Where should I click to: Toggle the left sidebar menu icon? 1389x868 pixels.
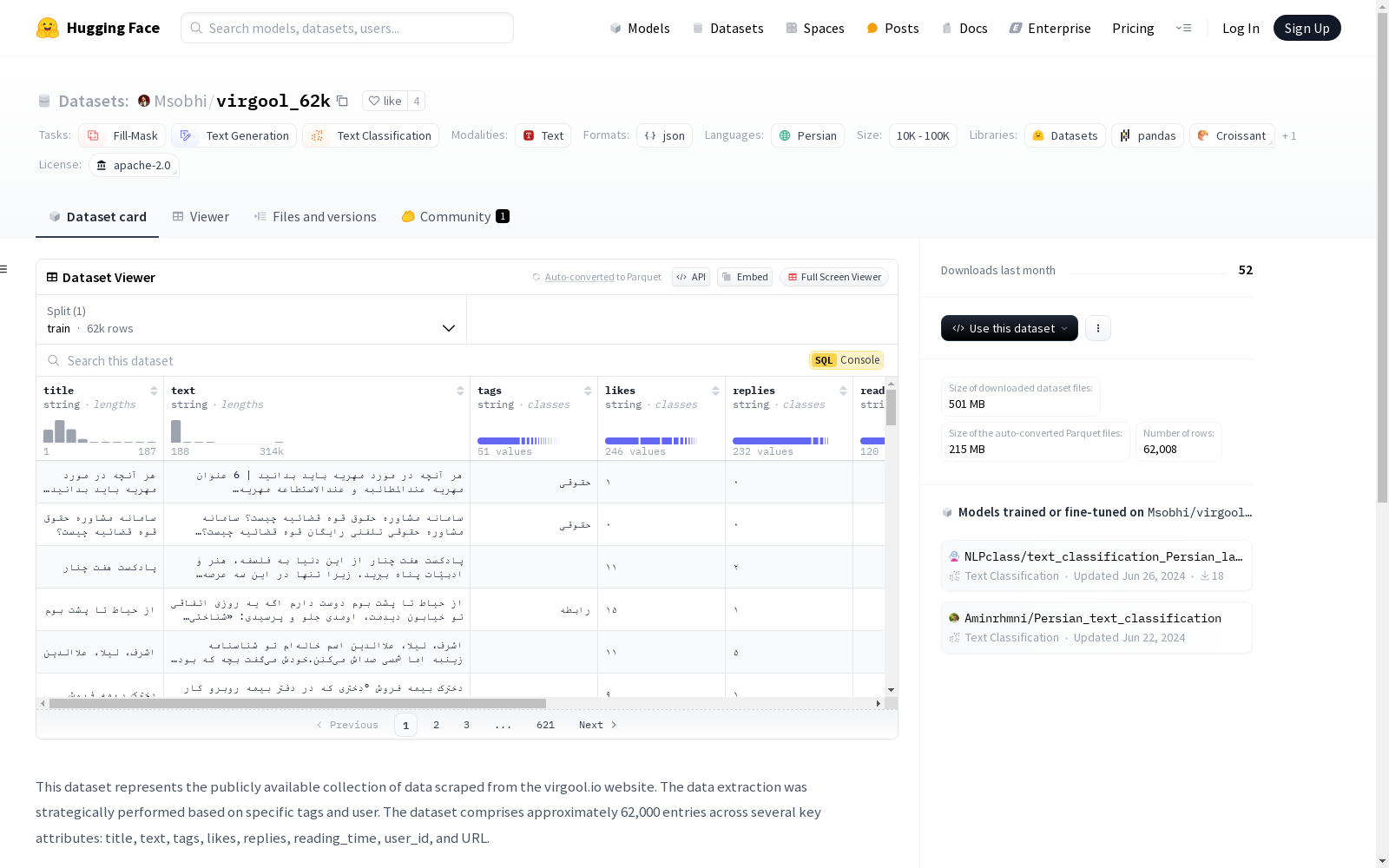(4, 269)
